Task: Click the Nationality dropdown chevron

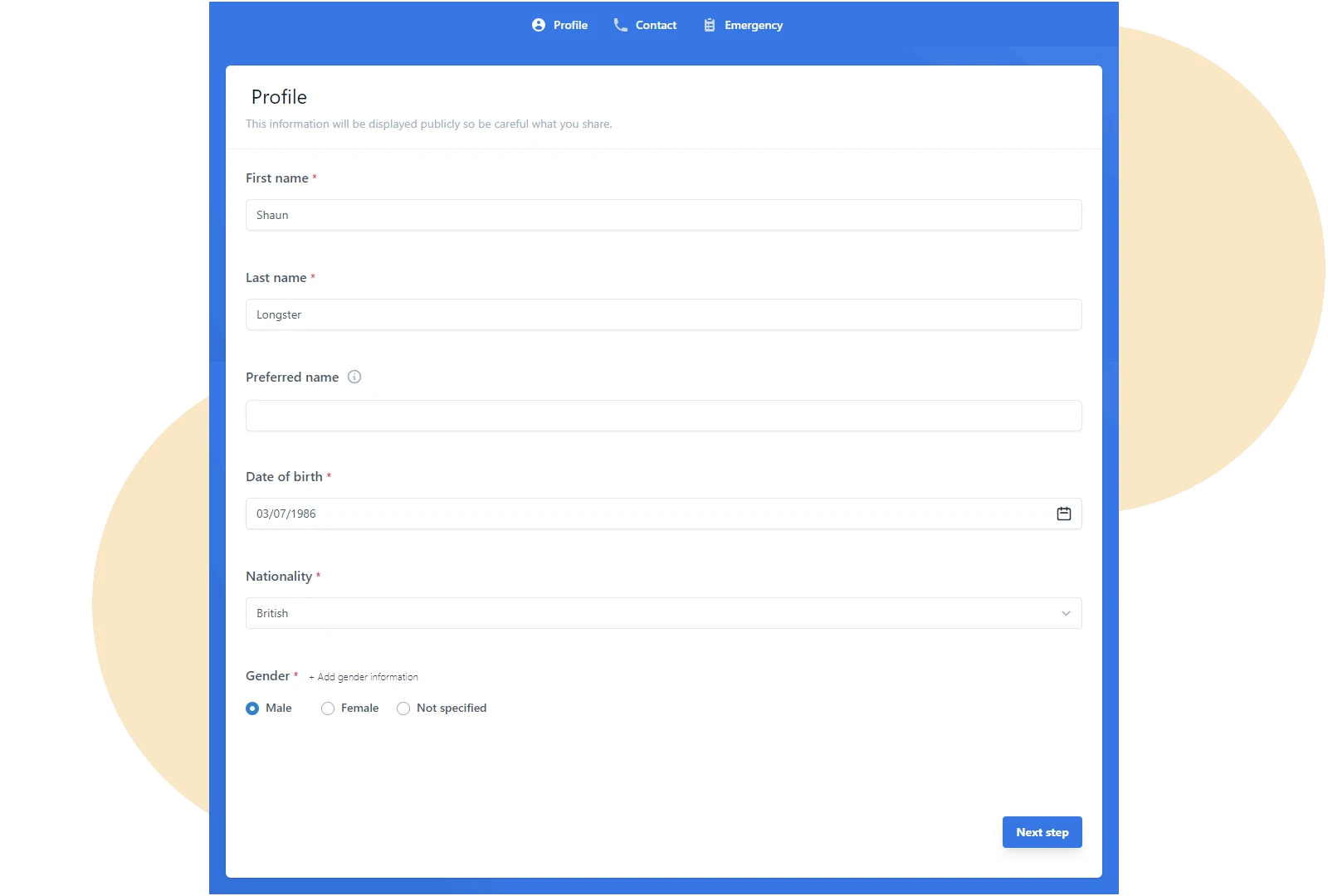Action: coord(1067,614)
